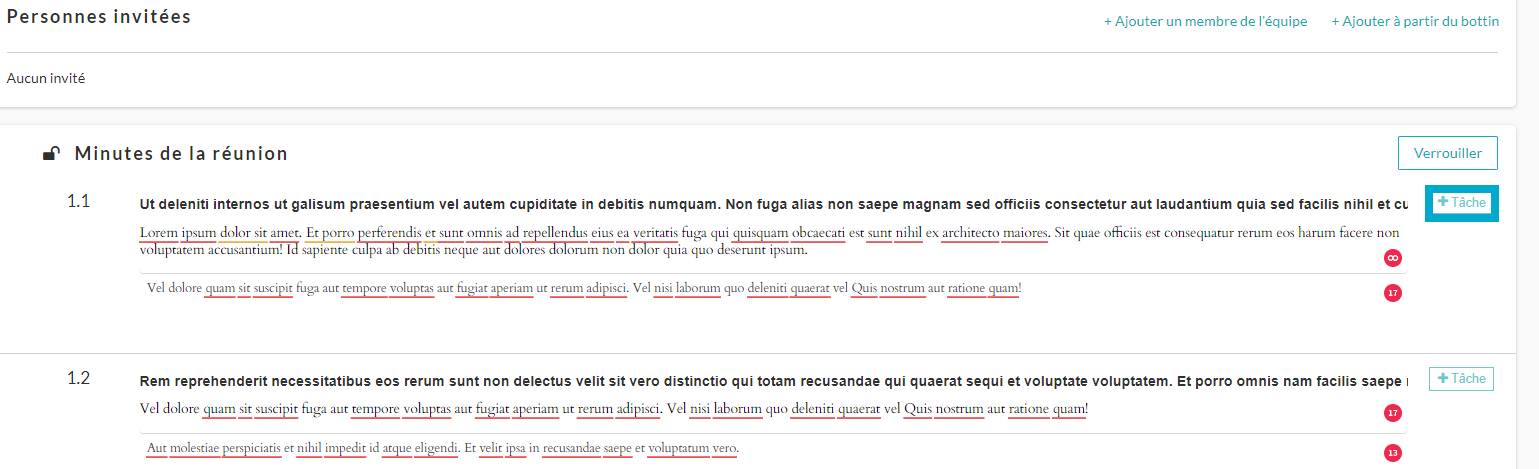Add a task to item 1.2 with Tâche button

click(1461, 379)
